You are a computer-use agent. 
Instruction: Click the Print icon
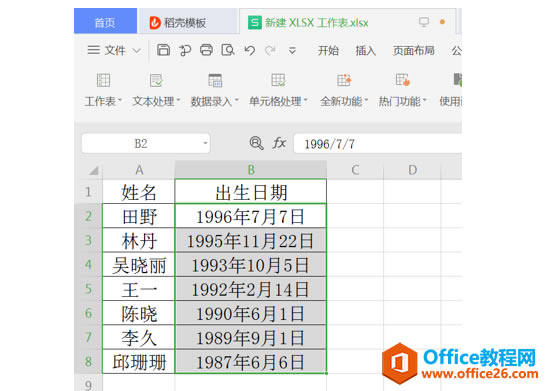[206, 50]
